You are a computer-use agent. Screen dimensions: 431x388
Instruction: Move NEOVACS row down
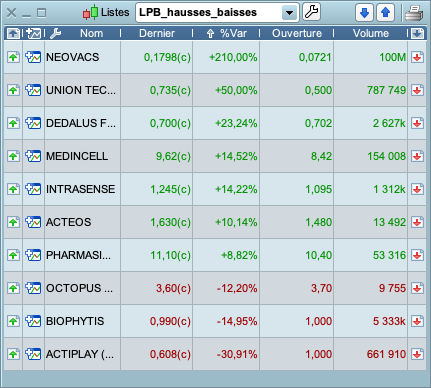(417, 57)
